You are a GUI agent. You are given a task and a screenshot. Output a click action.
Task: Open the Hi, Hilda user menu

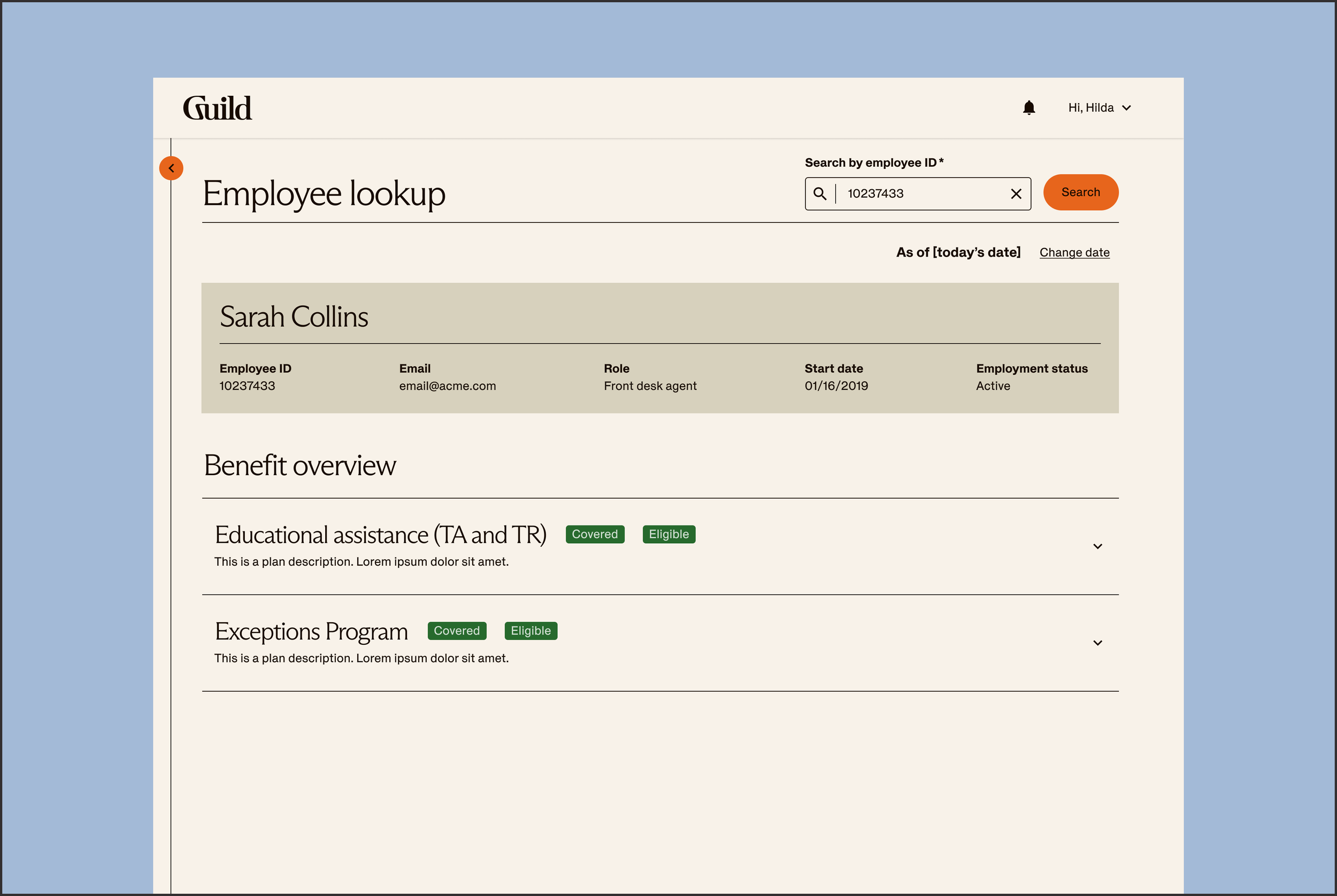pos(1098,107)
